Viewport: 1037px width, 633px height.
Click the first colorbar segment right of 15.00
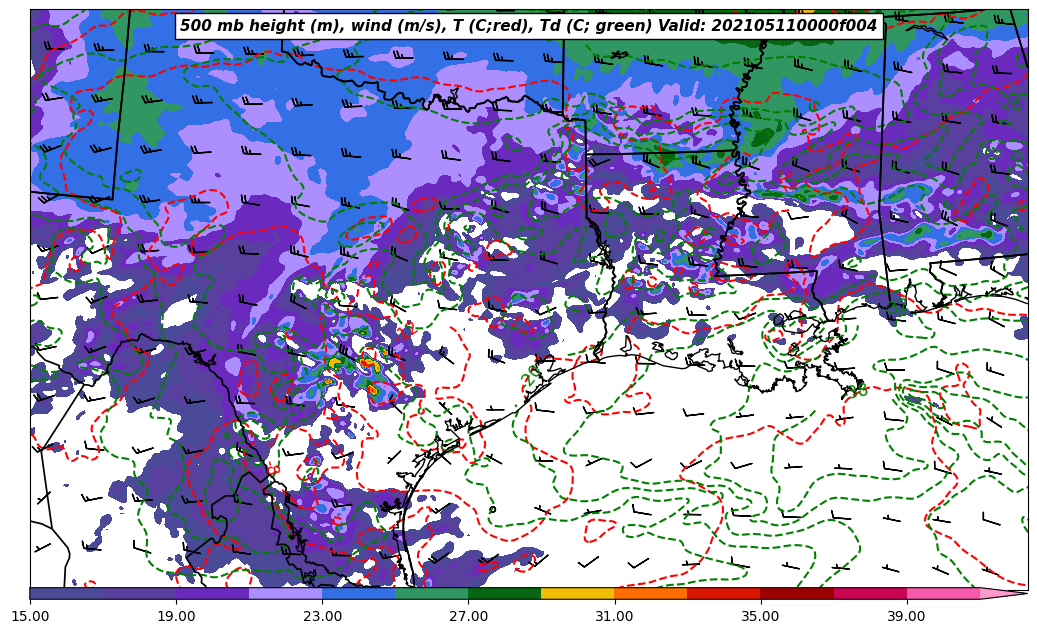coord(66,593)
